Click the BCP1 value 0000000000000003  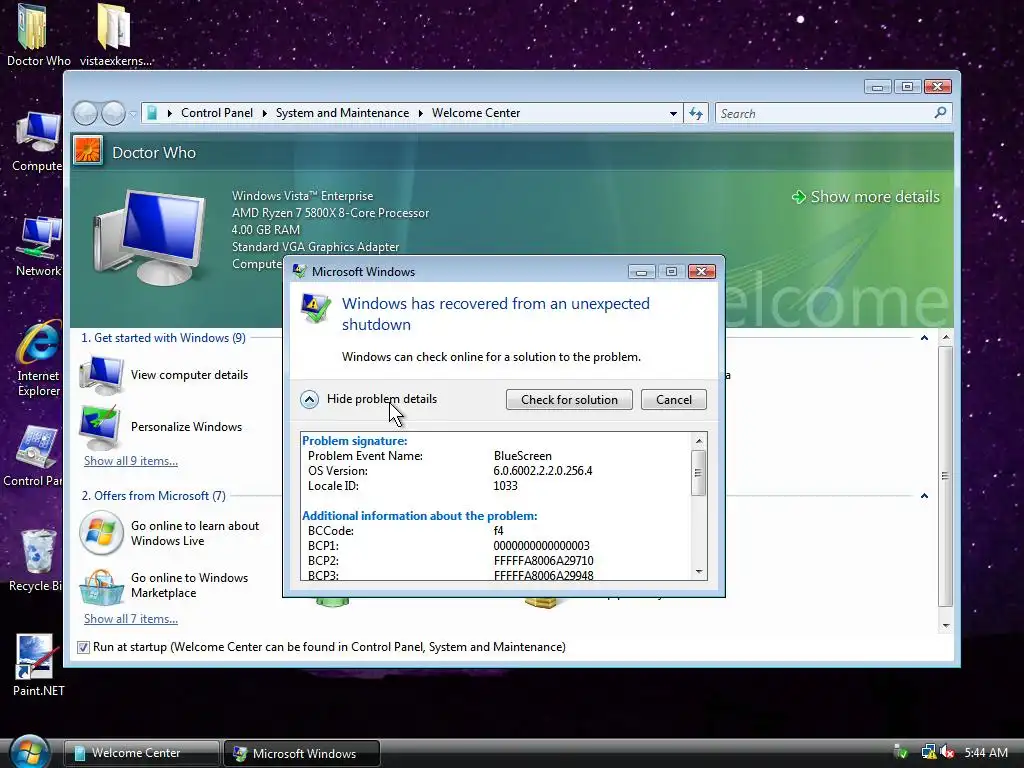pyautogui.click(x=541, y=546)
